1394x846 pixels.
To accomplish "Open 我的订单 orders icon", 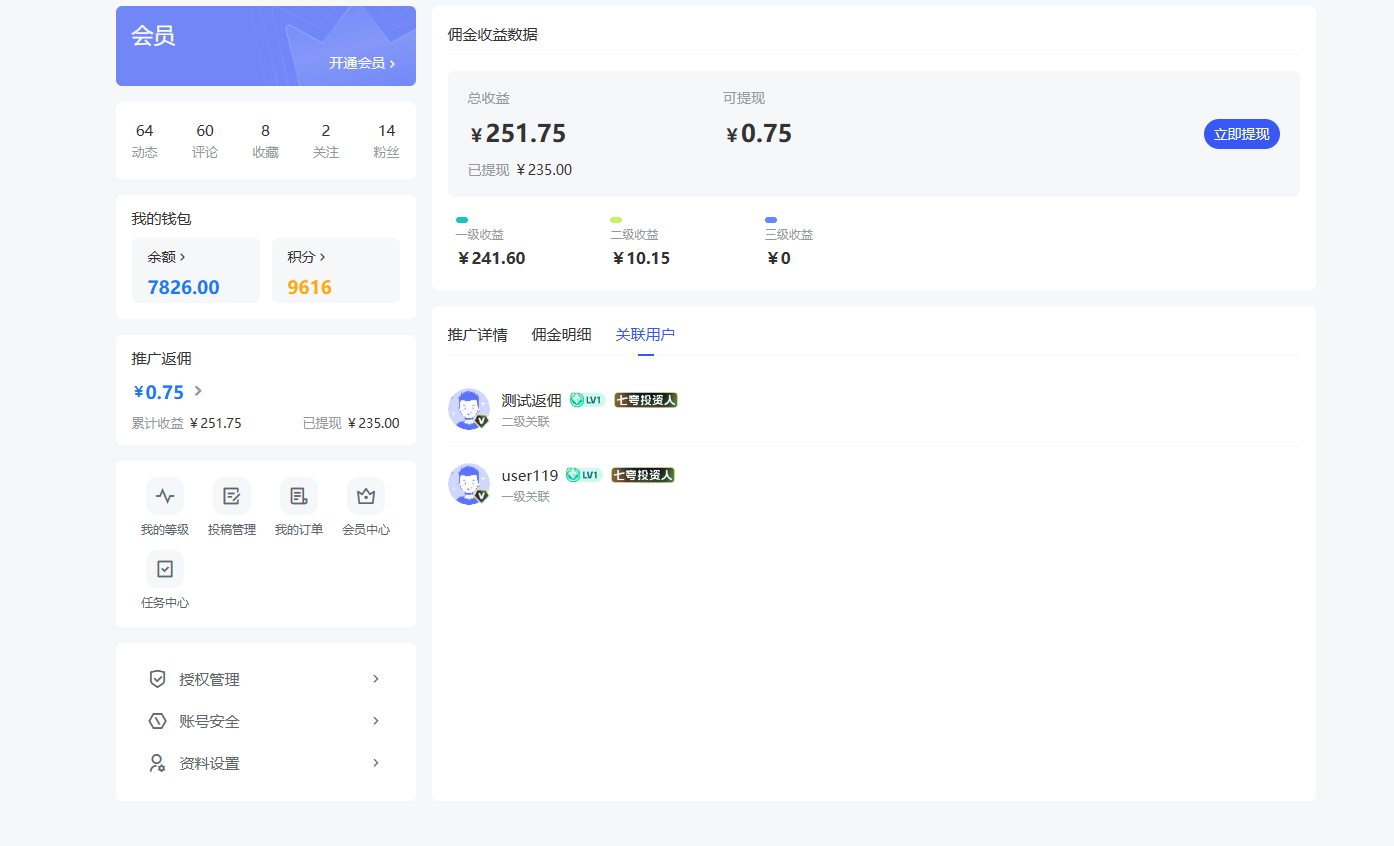I will pyautogui.click(x=299, y=496).
